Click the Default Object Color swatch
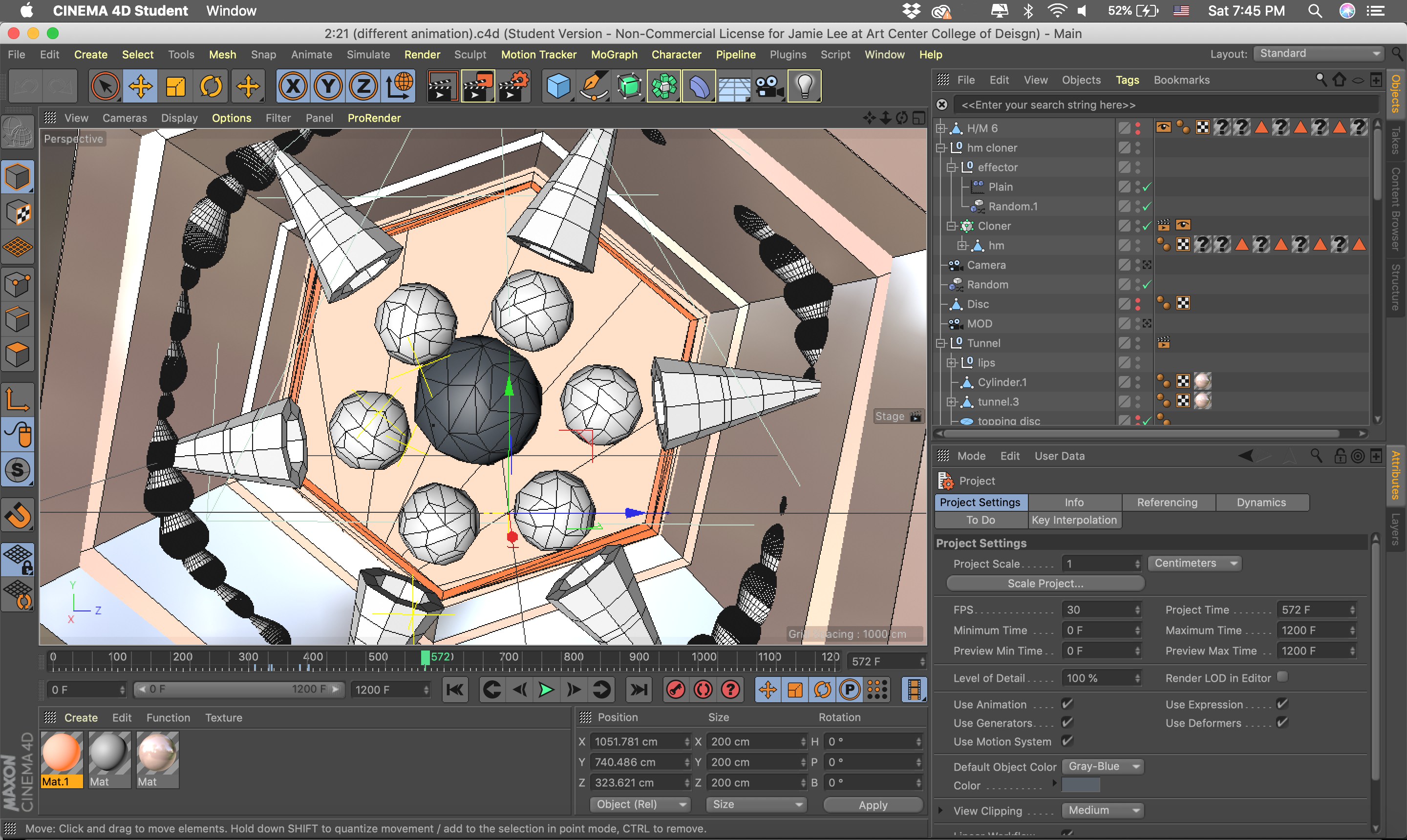Screen dimensions: 1407x840 pyautogui.click(x=1080, y=786)
